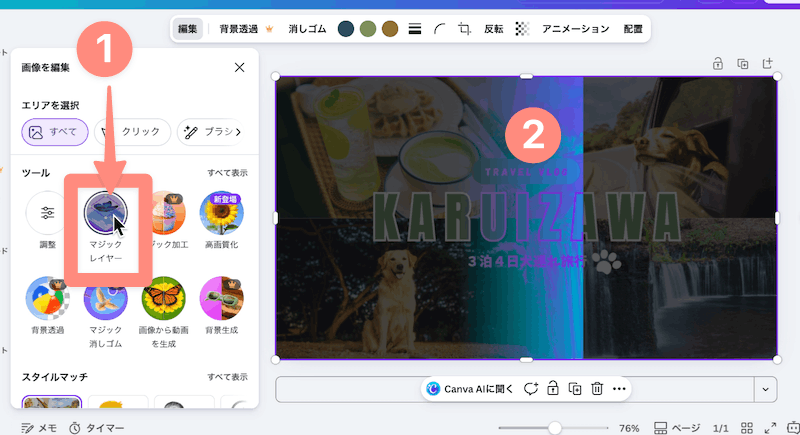Expand the chevron dropdown below the canvas
Image resolution: width=800 pixels, height=435 pixels.
tap(765, 390)
